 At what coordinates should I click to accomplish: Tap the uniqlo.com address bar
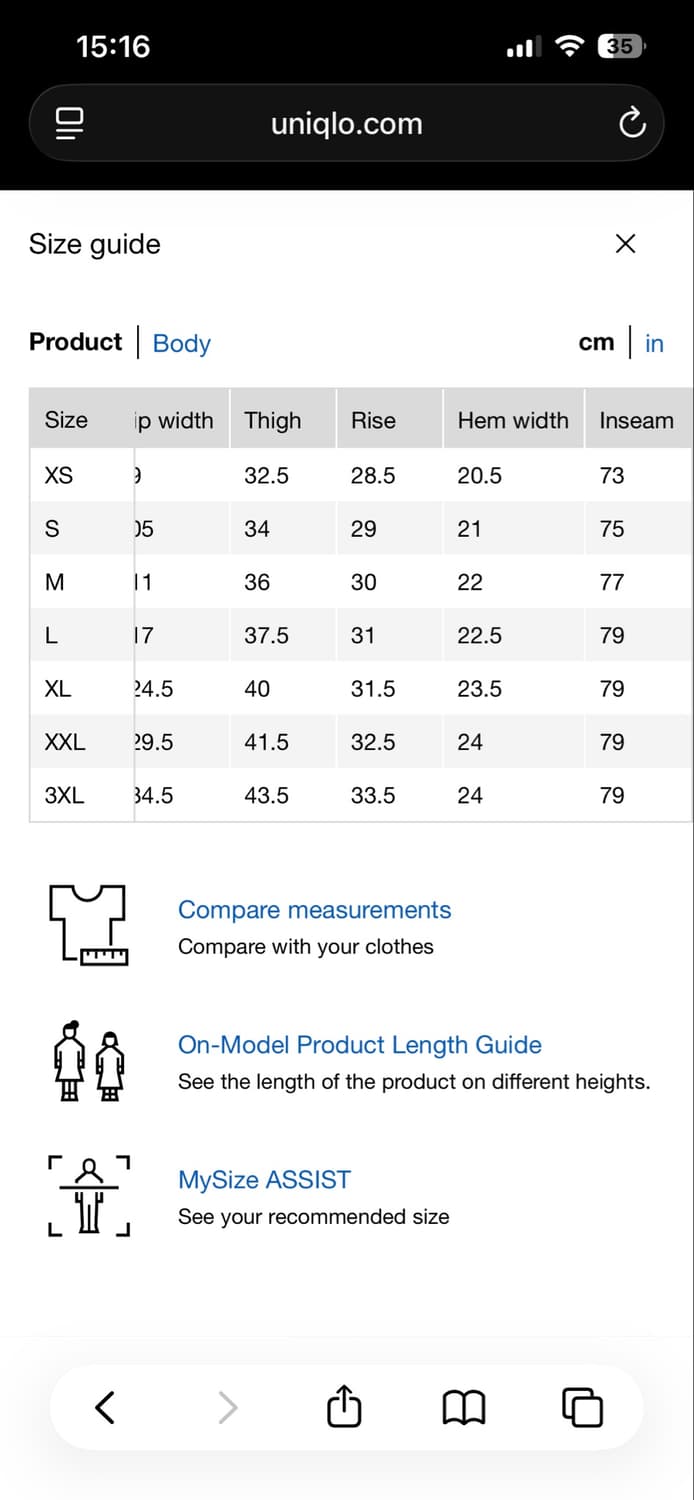tap(347, 124)
